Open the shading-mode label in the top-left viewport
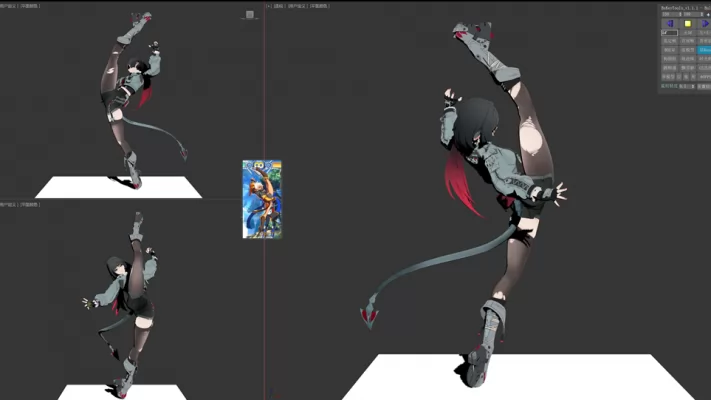711x400 pixels. (29, 6)
